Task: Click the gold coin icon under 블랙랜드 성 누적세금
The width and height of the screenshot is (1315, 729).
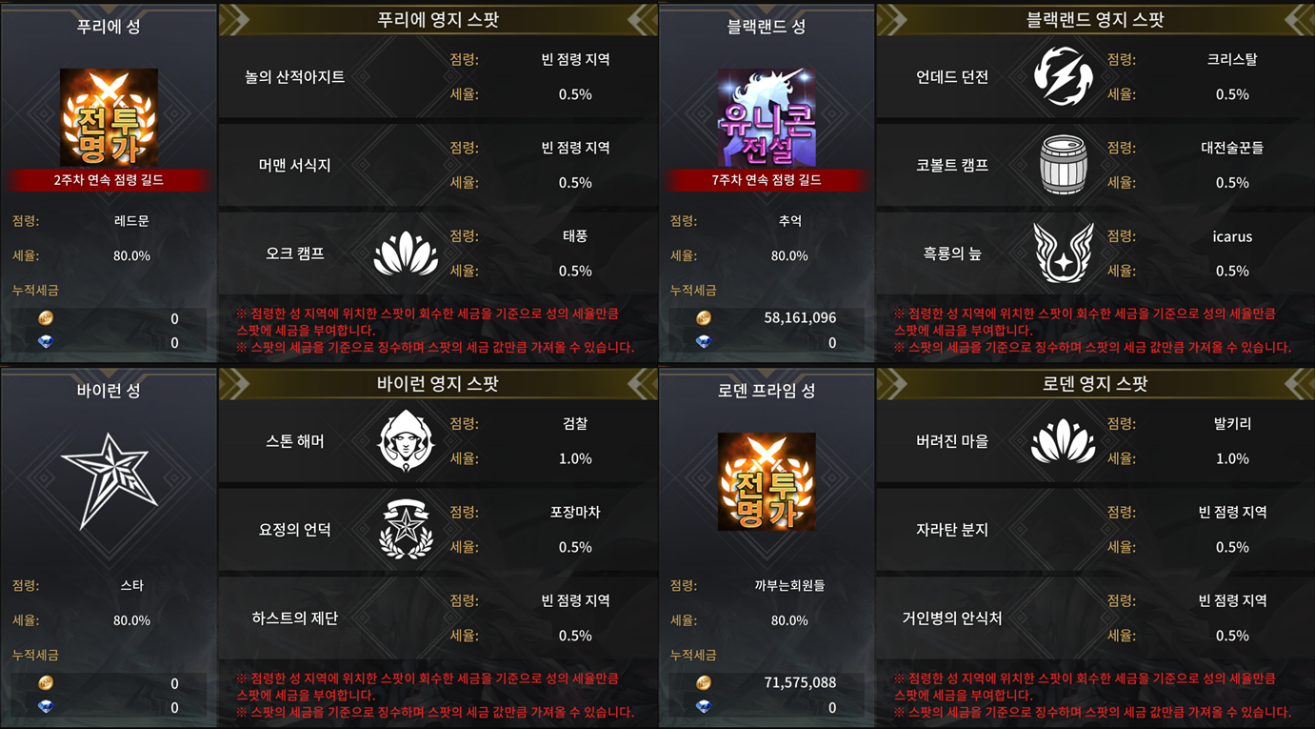Action: click(x=703, y=318)
